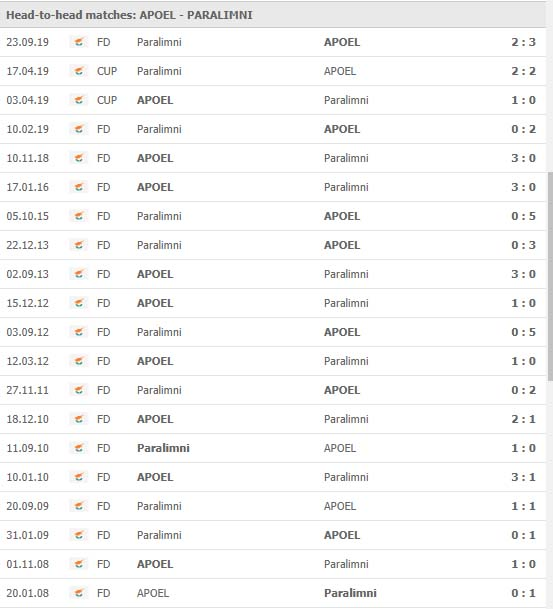Click the flag icon beside 03.04.19 CUP match

(79, 100)
